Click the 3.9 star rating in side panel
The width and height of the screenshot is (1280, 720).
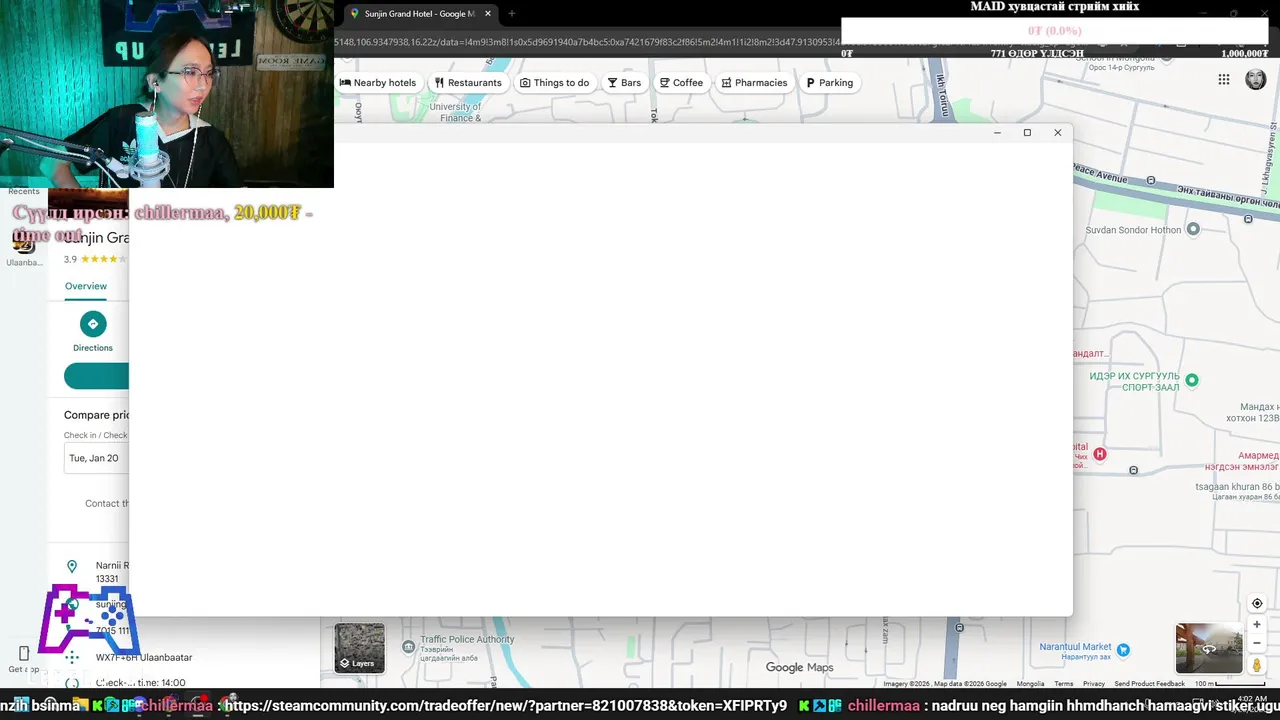pos(94,259)
